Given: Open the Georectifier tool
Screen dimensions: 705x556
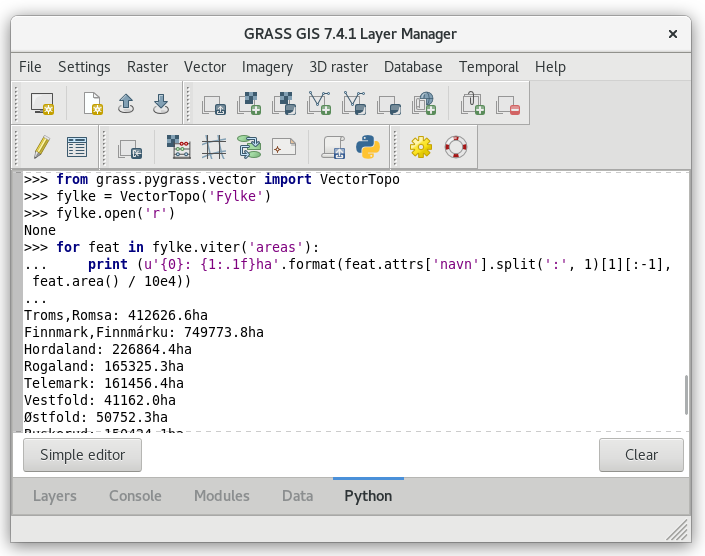Looking at the screenshot, I should click(x=214, y=147).
